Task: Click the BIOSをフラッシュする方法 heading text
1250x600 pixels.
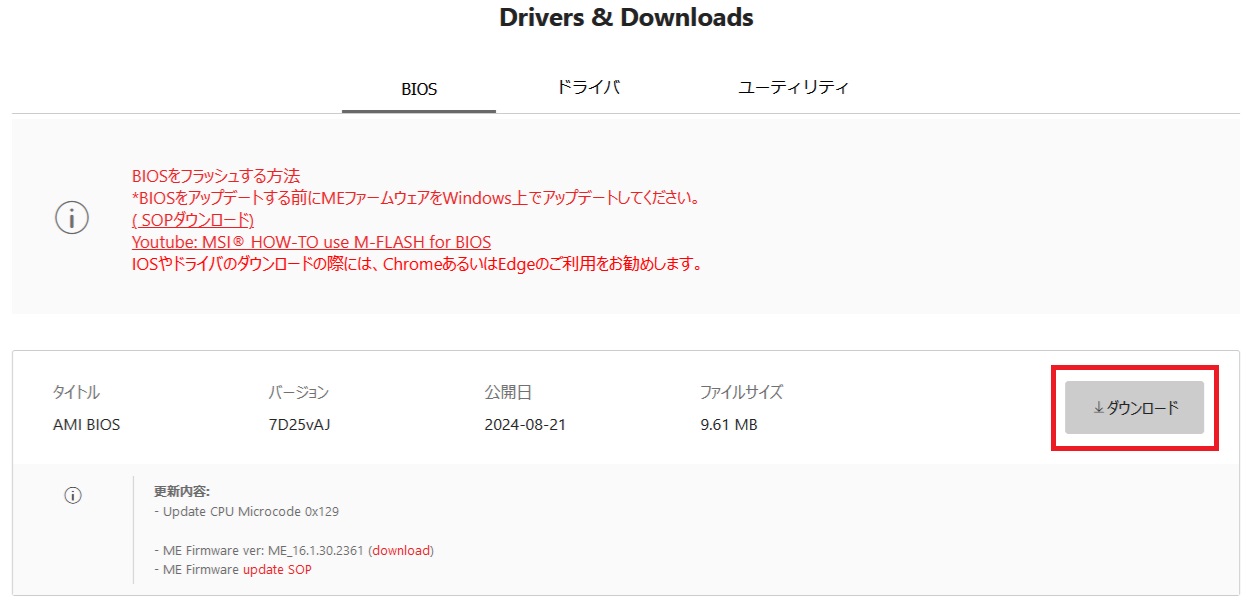Action: pos(216,176)
